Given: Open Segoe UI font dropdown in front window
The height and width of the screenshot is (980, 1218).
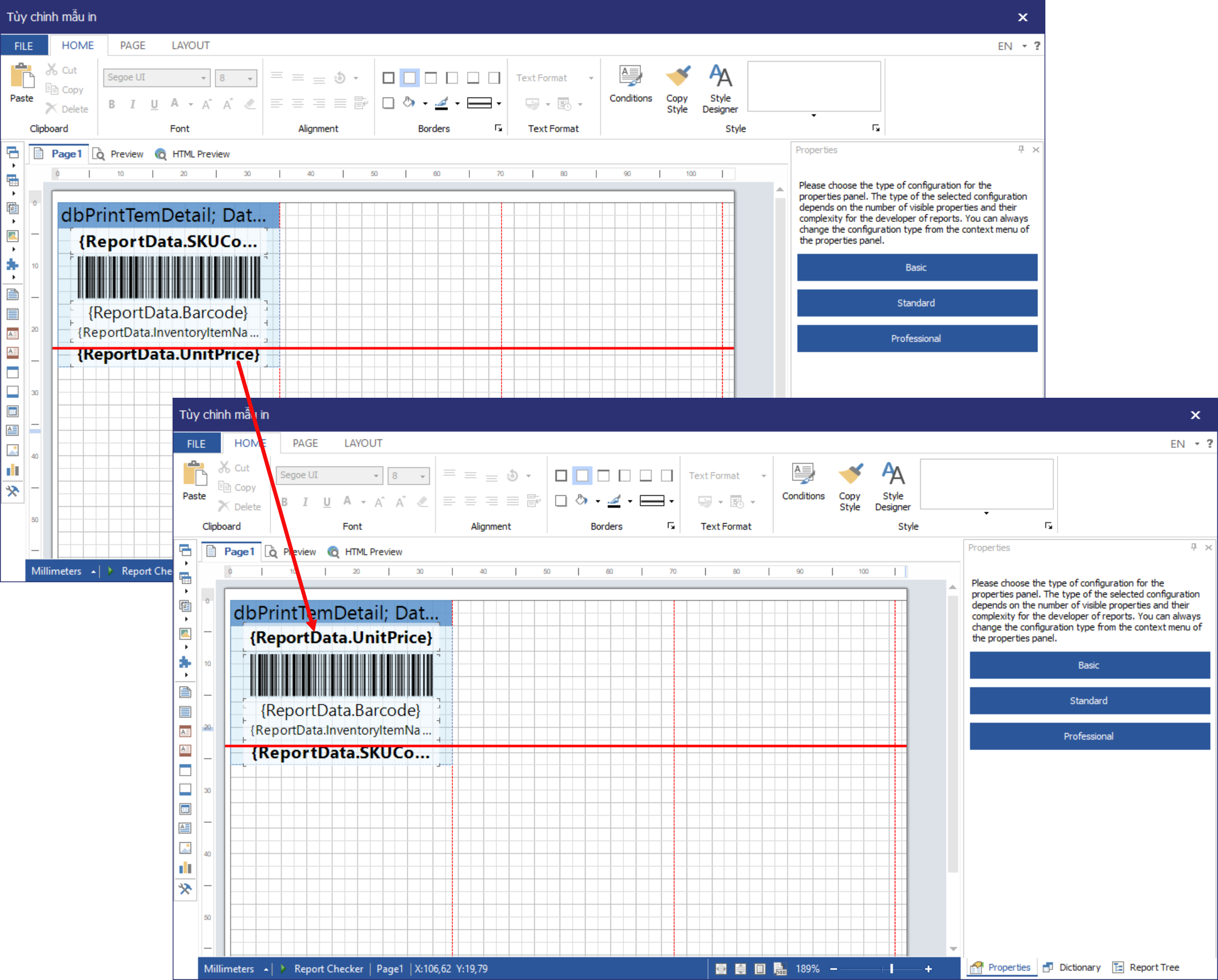Looking at the screenshot, I should pyautogui.click(x=376, y=476).
